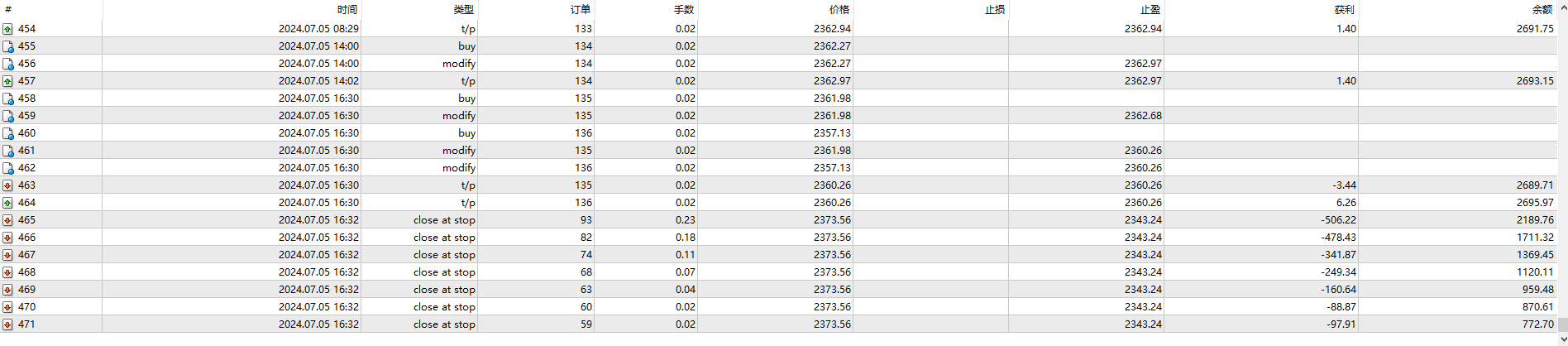Select the final balance cell 772.70
Image resolution: width=1568 pixels, height=346 pixels.
point(1537,324)
